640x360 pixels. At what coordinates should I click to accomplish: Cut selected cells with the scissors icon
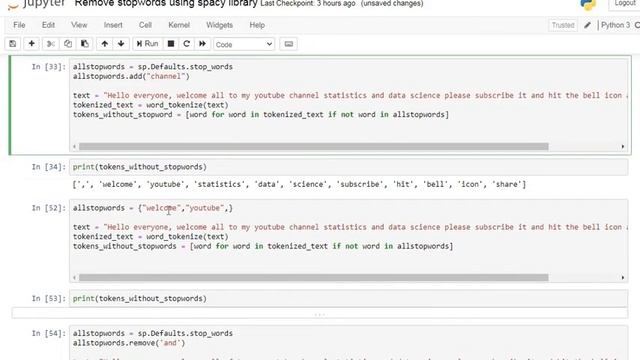(51, 44)
